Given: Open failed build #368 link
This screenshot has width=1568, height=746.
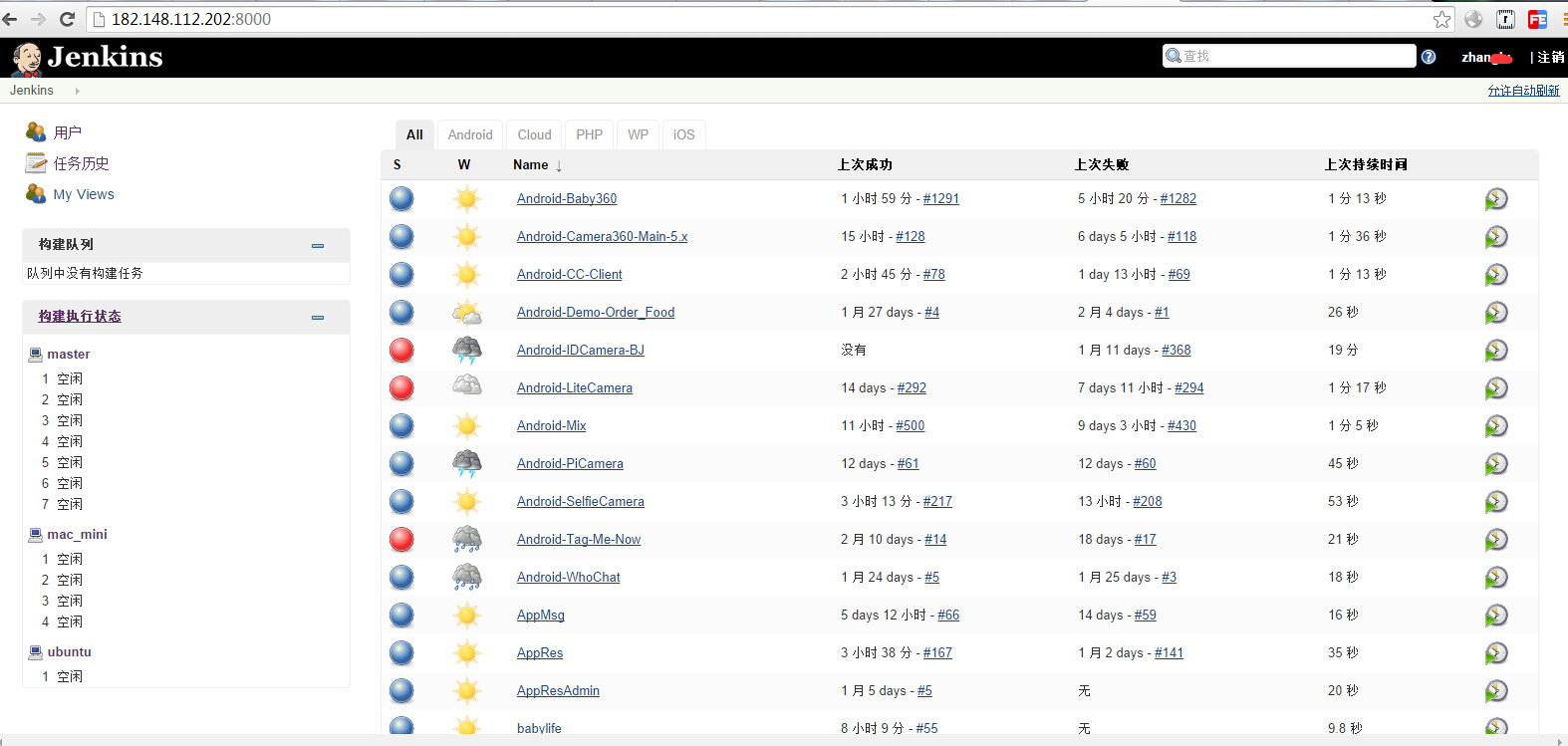Looking at the screenshot, I should 1176,351.
